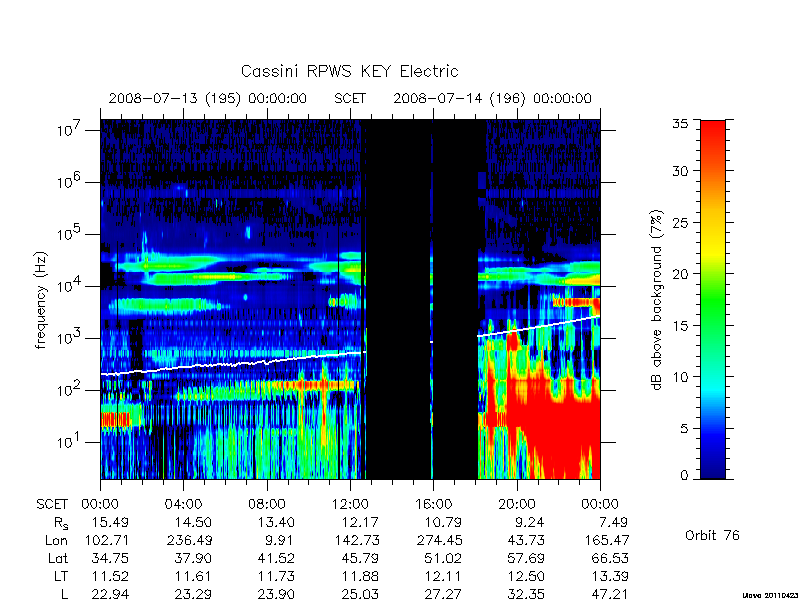This screenshot has height=600, width=800.
Task: Click the colorbar tick label '0'
Action: click(684, 475)
